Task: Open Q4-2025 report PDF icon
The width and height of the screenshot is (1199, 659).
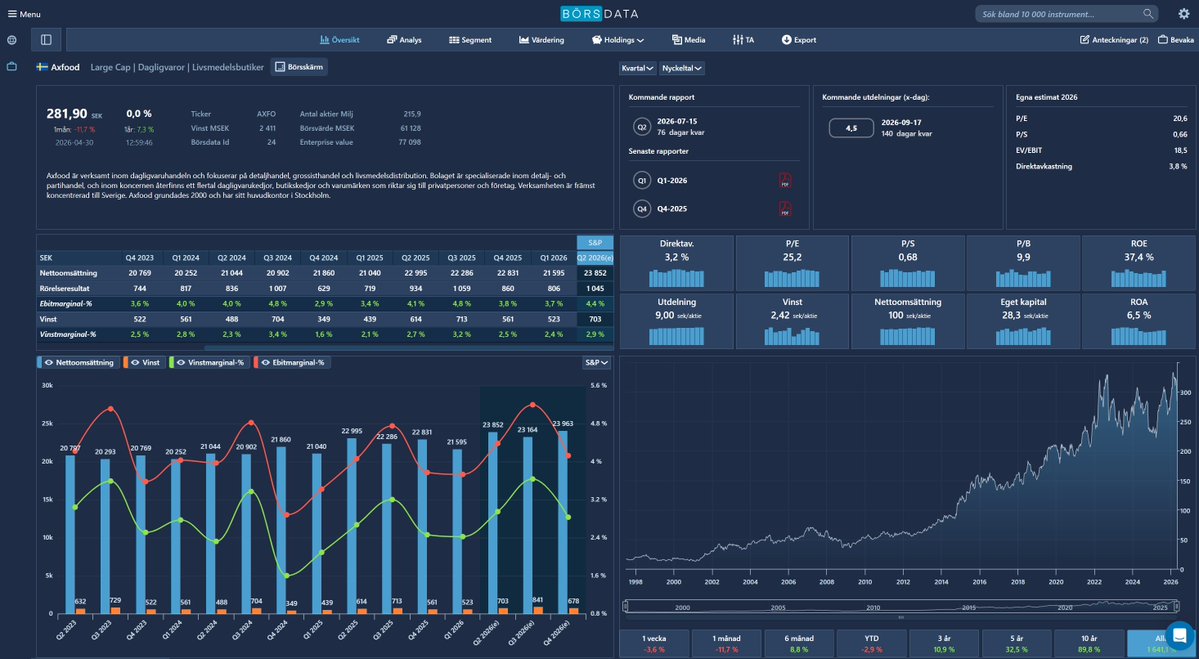Action: pos(785,209)
